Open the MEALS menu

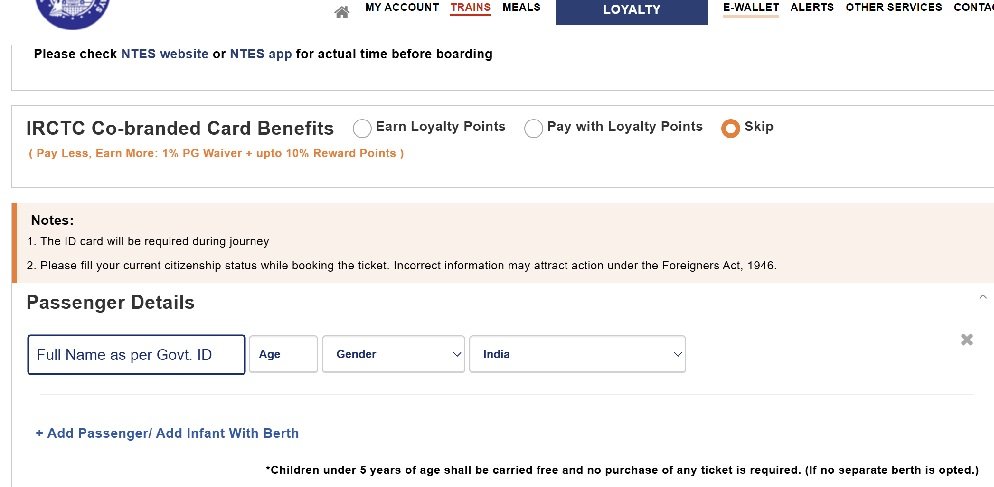pos(521,8)
